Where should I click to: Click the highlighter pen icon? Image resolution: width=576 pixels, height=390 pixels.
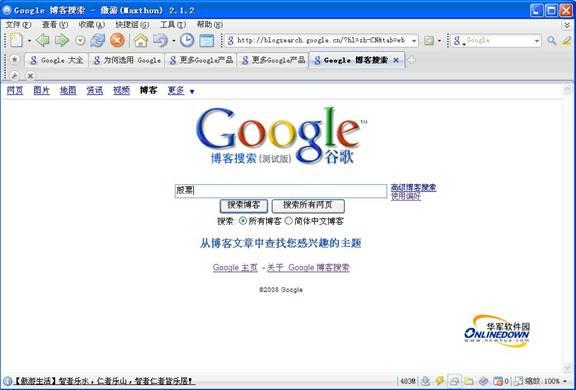566,40
